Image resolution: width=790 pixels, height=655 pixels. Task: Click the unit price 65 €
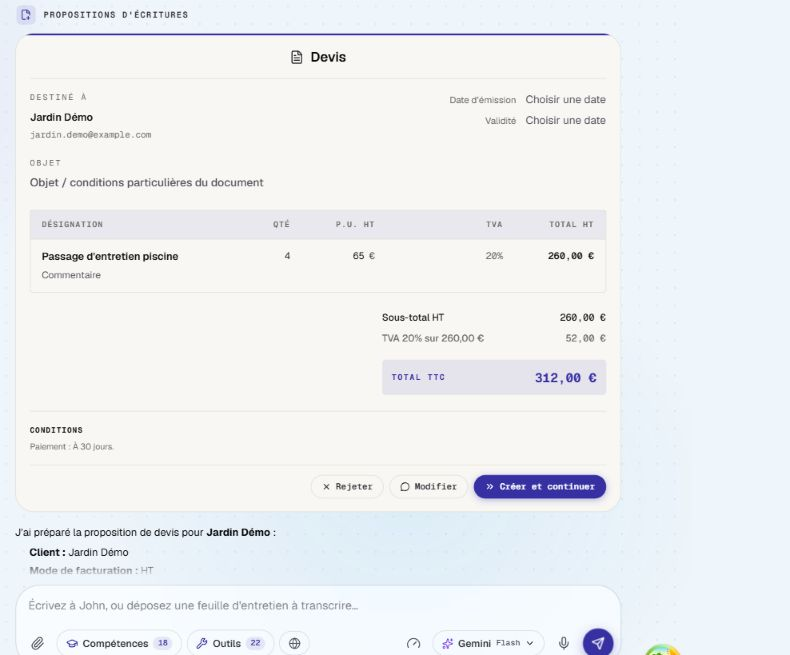pos(364,256)
